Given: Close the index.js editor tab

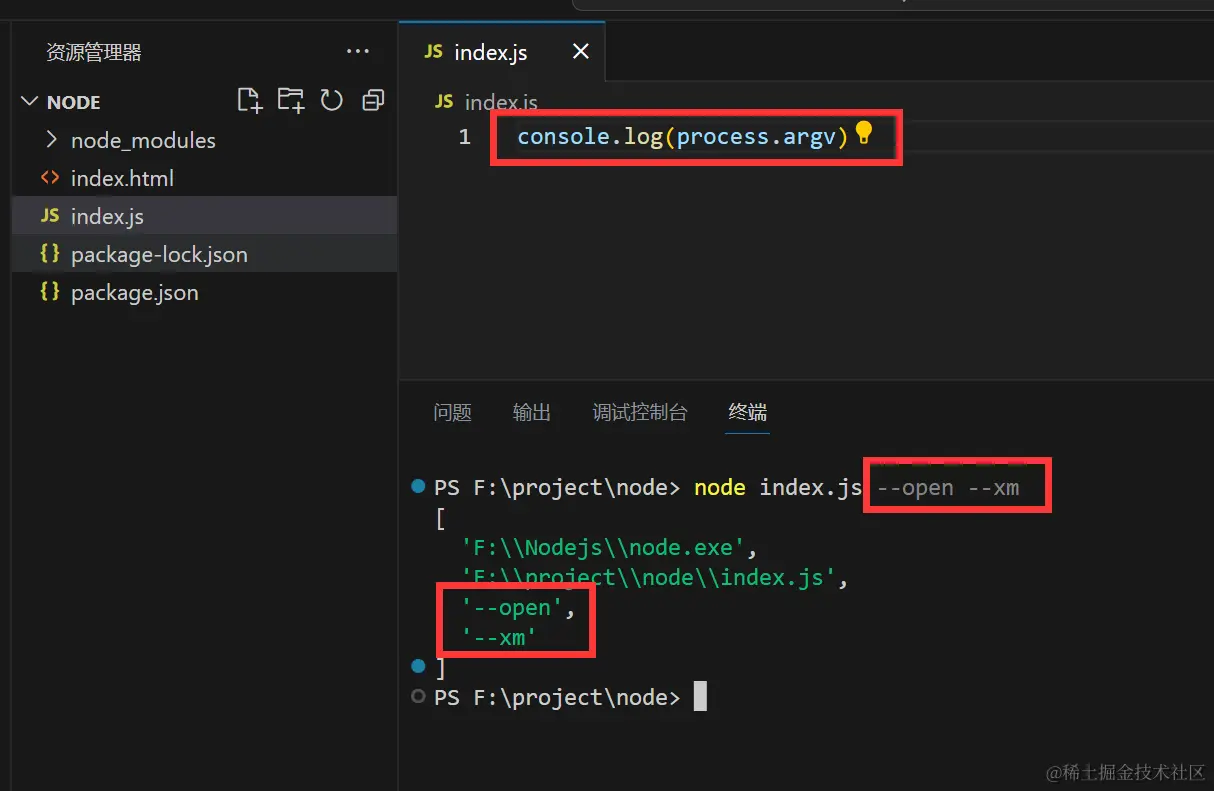Looking at the screenshot, I should tap(580, 51).
